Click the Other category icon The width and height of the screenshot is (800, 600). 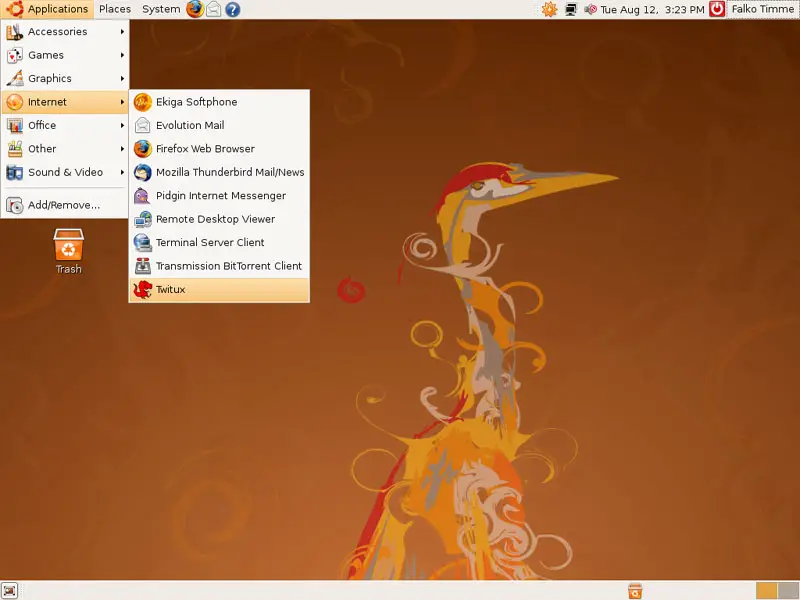14,149
